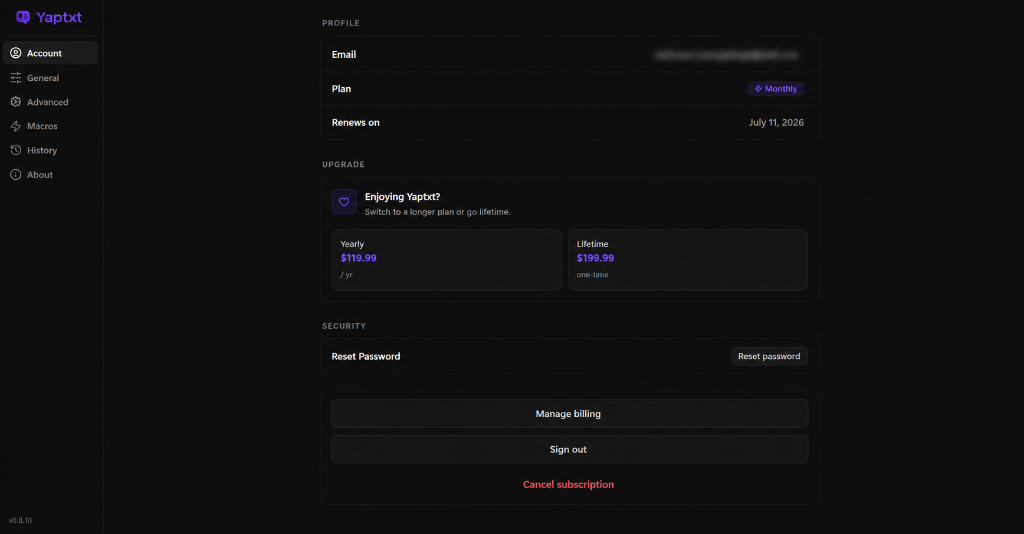This screenshot has width=1024, height=534.
Task: Click the renewal date July 11, 2026
Action: pyautogui.click(x=776, y=123)
